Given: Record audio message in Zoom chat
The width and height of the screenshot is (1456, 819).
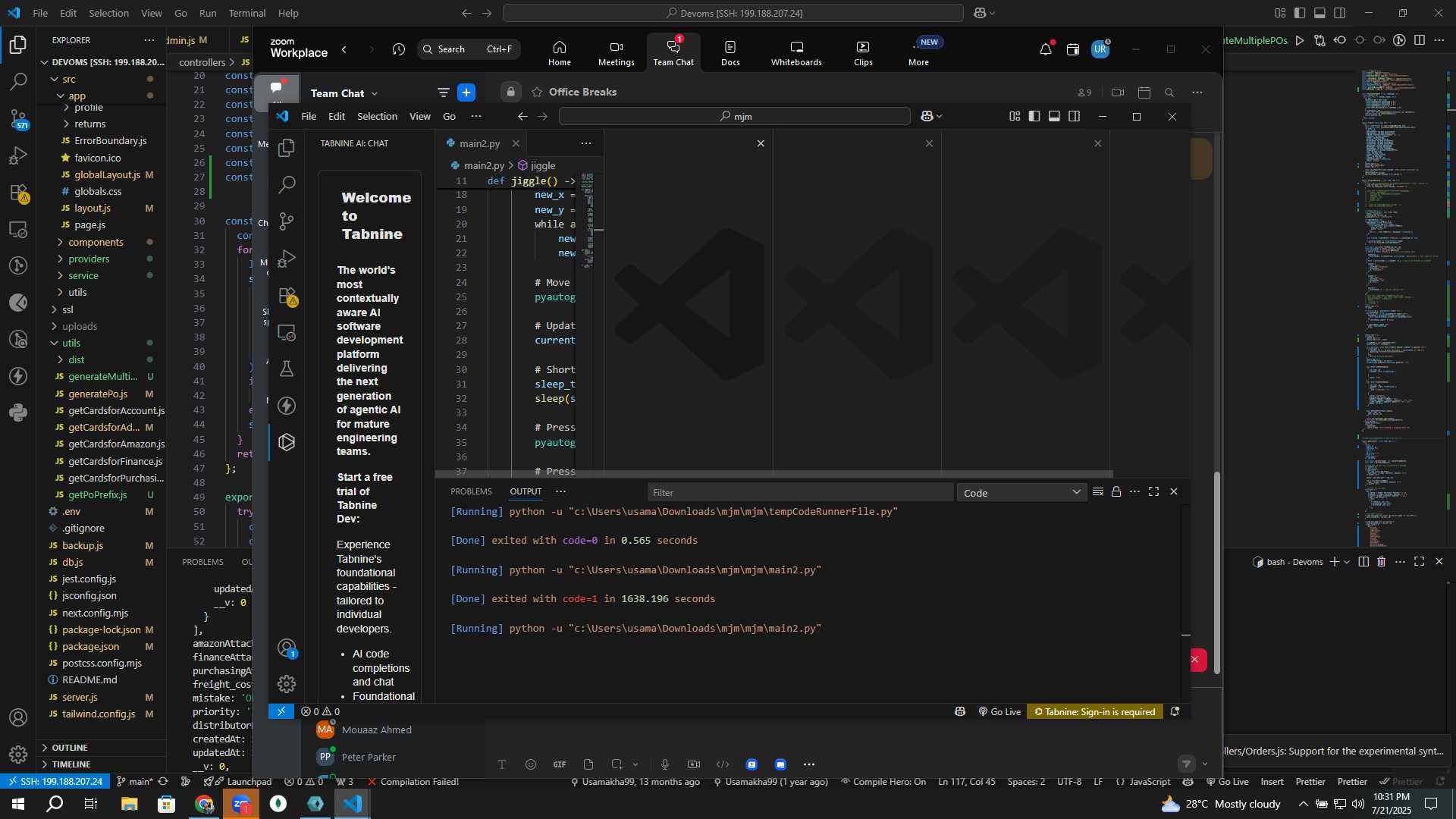Looking at the screenshot, I should (665, 764).
